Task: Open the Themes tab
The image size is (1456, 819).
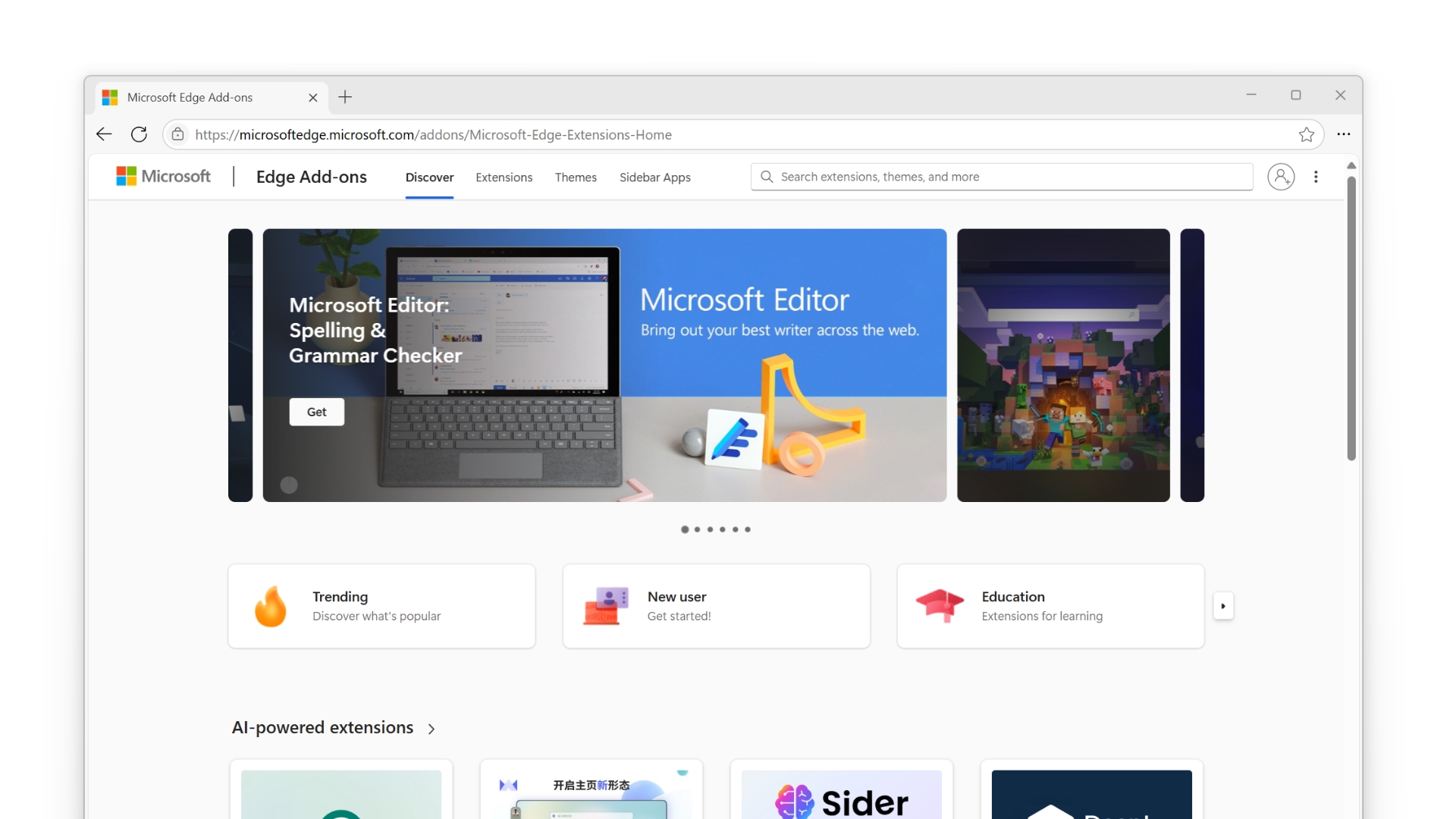Action: (576, 177)
